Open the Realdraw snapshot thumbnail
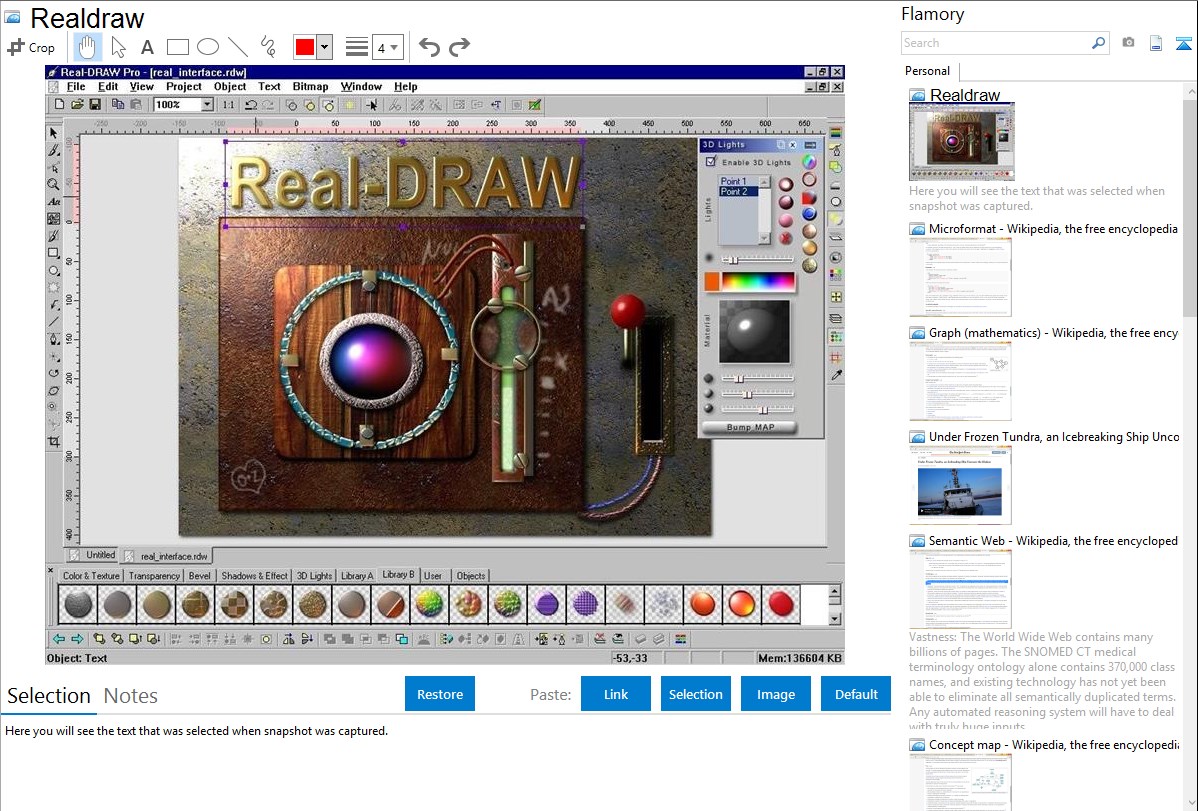 [962, 141]
